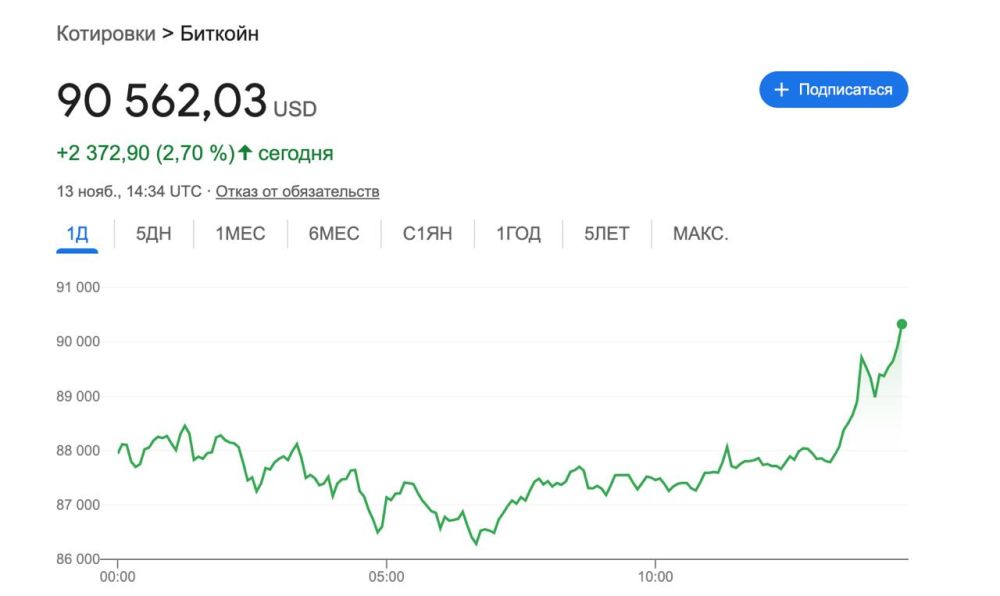Viewport: 1000px width, 596px height.
Task: Select the С1ЯН year-to-date tab
Action: [428, 232]
